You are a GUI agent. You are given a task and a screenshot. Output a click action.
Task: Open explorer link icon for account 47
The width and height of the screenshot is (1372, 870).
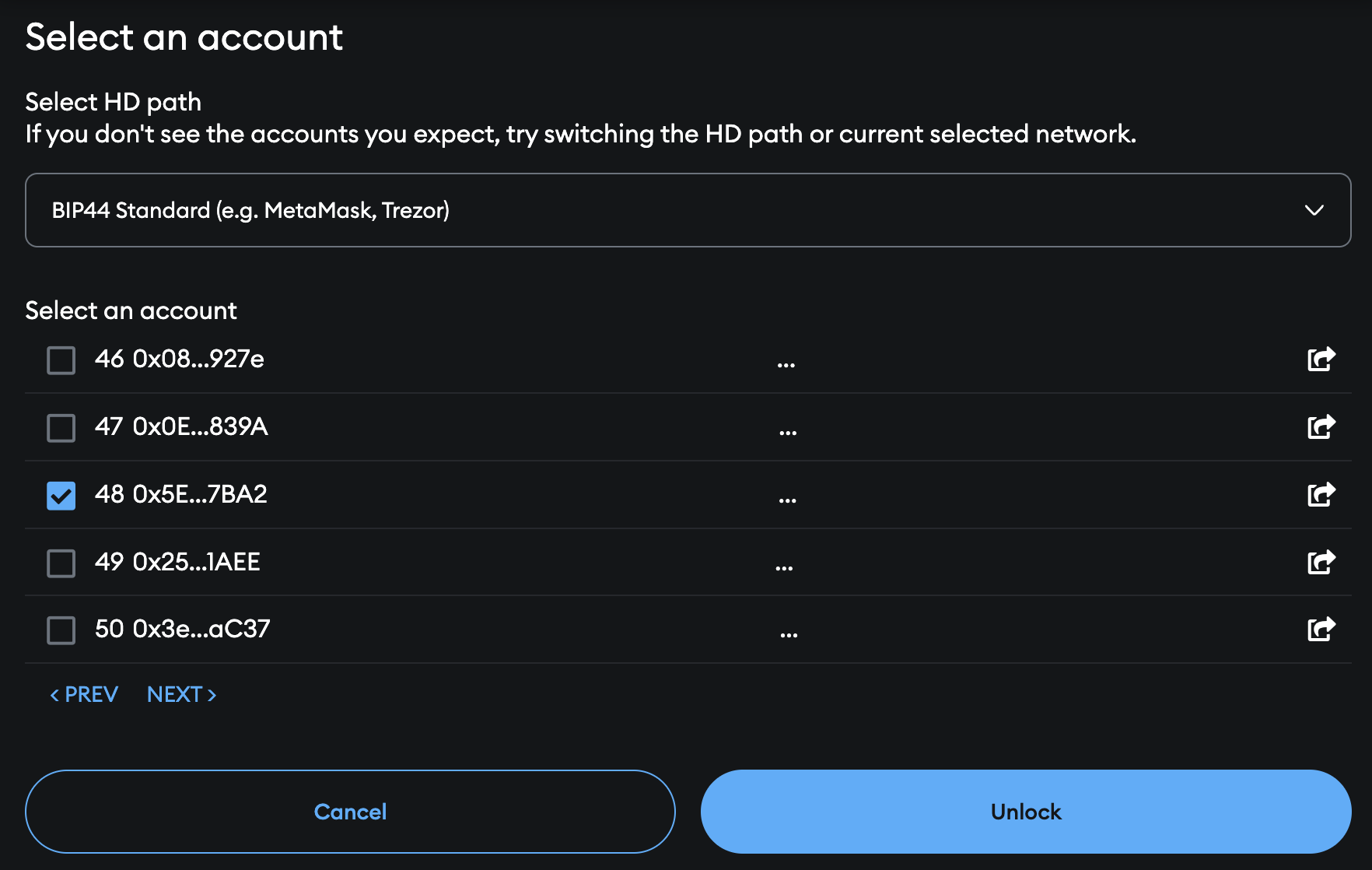(x=1321, y=426)
